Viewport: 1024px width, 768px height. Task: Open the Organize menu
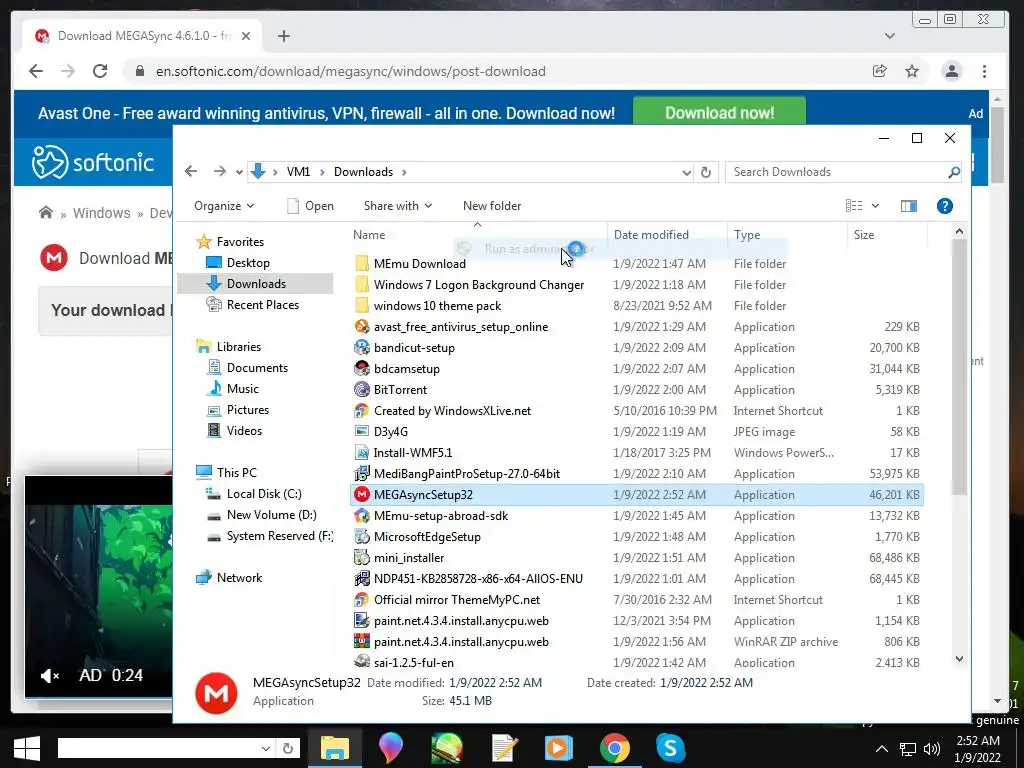224,206
